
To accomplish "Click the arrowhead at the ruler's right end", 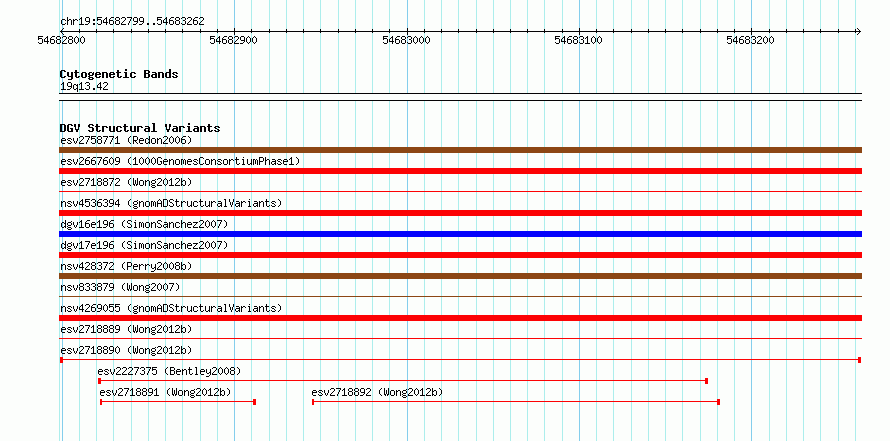I will [x=858, y=31].
